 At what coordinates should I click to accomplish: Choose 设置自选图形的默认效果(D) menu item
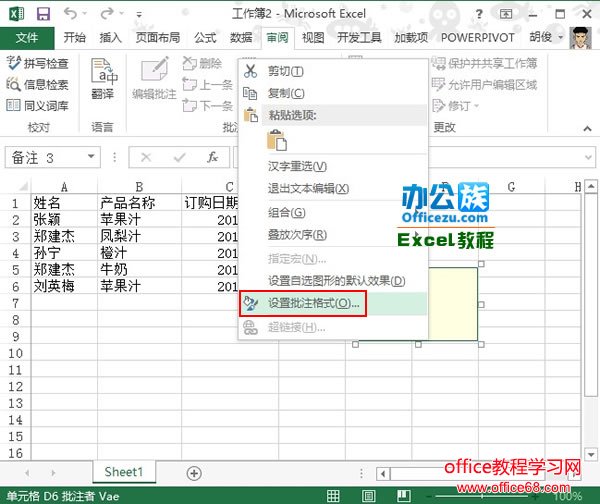pyautogui.click(x=333, y=281)
